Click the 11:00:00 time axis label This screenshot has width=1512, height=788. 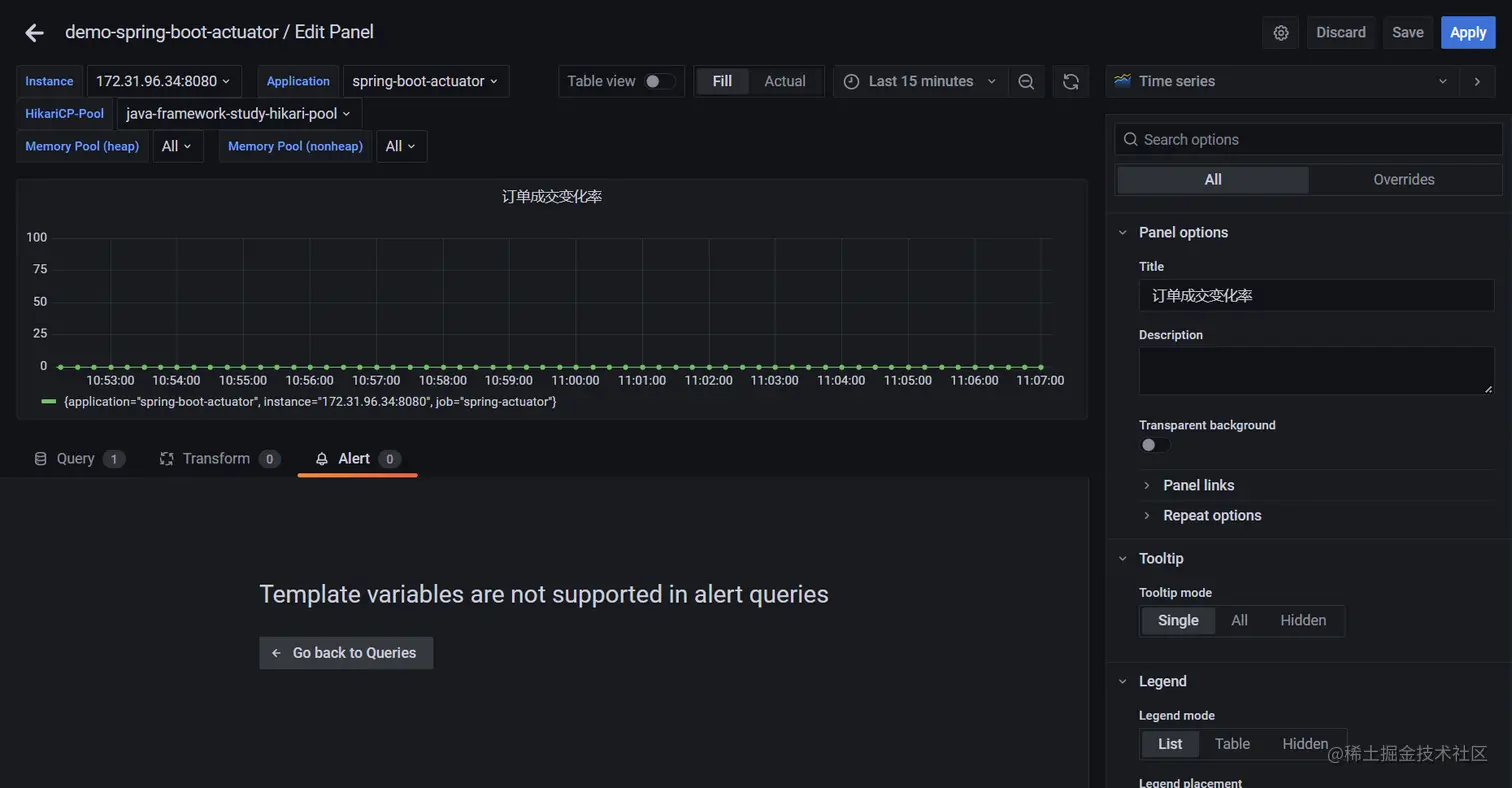tap(575, 381)
